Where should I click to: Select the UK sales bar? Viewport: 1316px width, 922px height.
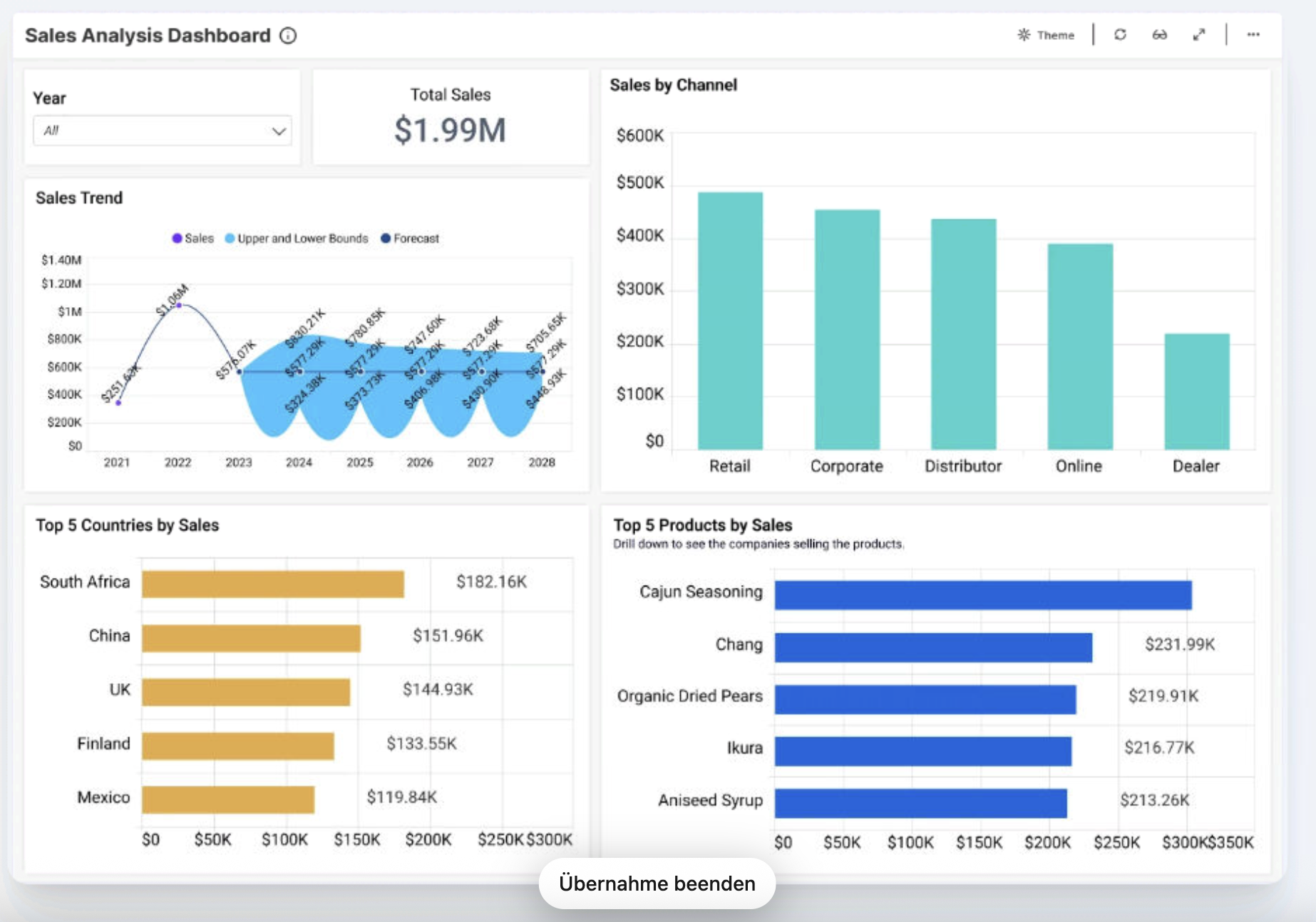tap(246, 692)
